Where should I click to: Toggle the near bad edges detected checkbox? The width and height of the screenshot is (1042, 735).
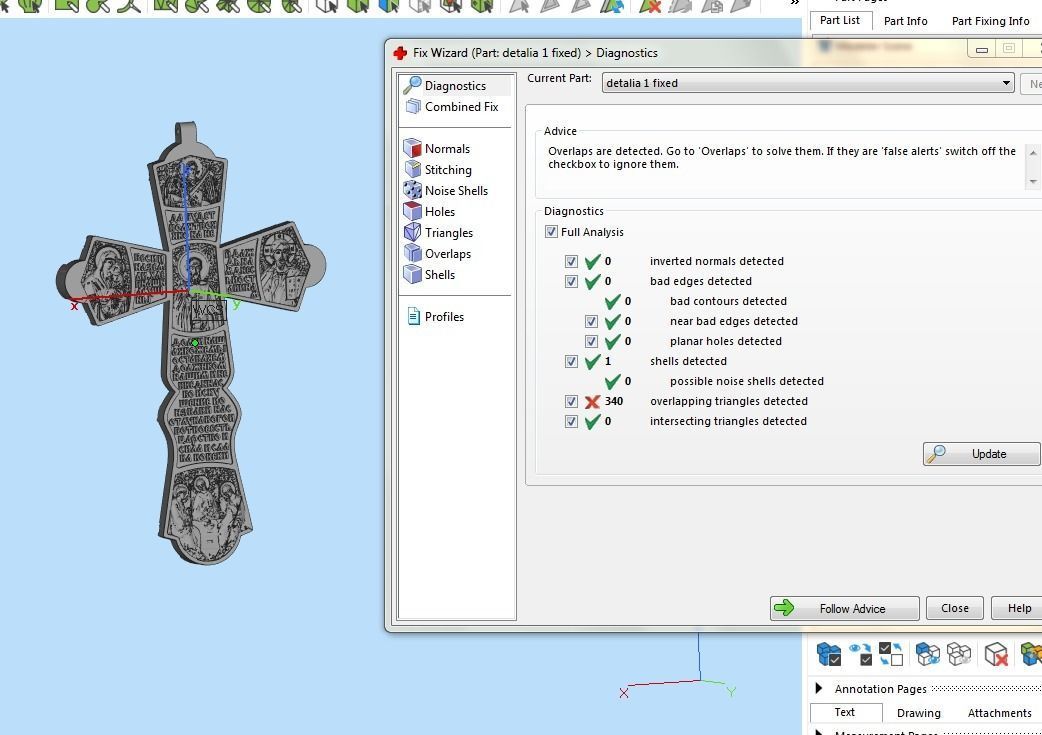point(591,321)
